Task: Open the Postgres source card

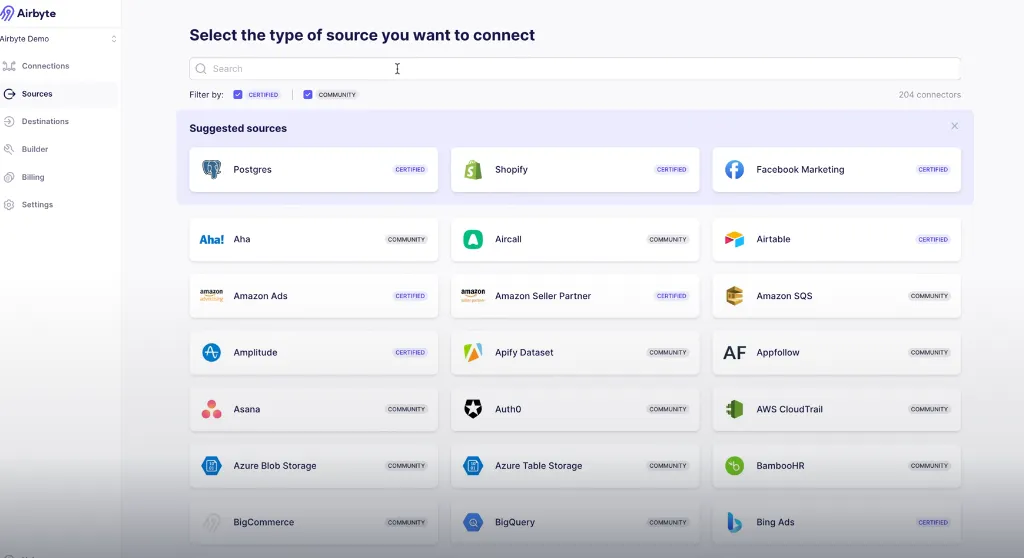Action: 313,169
